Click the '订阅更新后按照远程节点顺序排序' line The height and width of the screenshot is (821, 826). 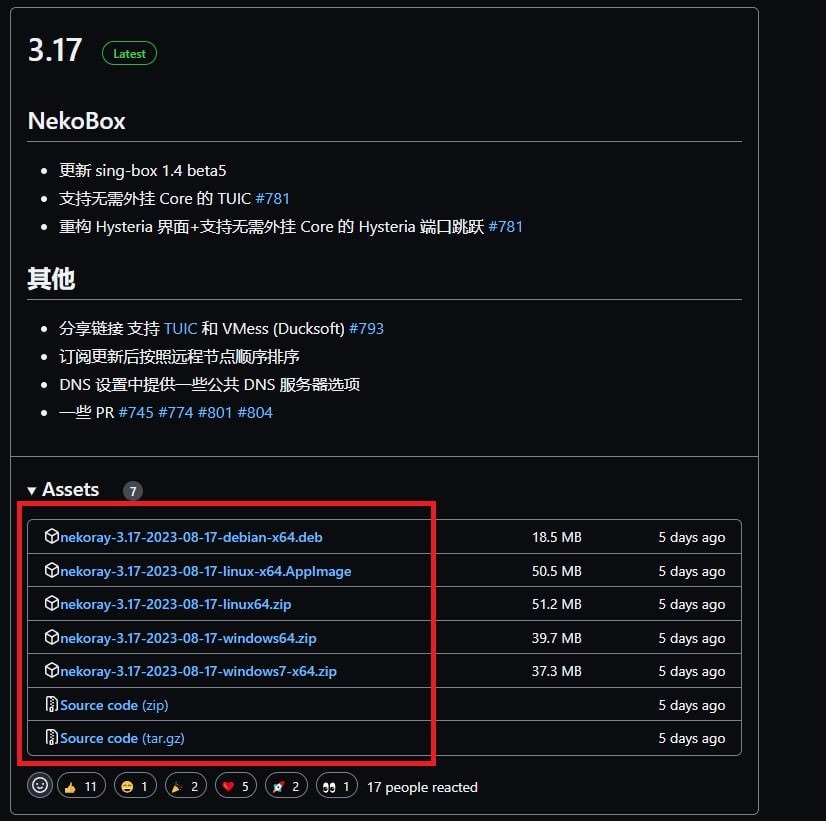coord(179,357)
